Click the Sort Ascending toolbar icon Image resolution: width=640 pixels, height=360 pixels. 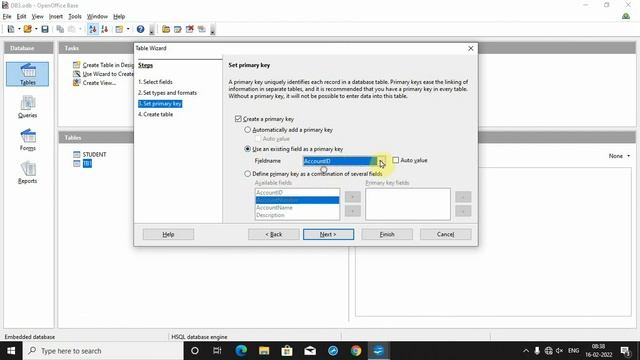pos(93,29)
